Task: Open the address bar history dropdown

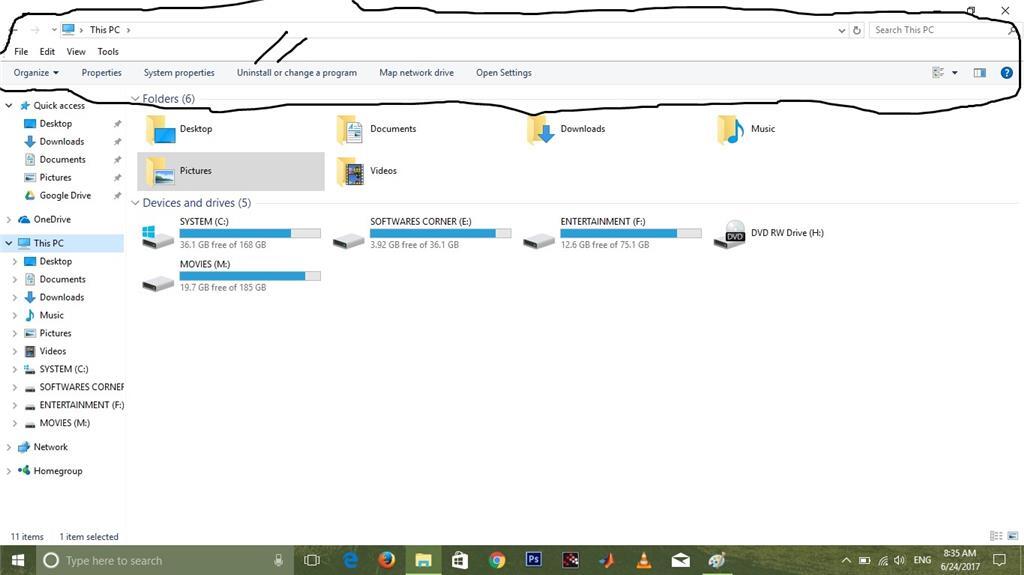Action: point(841,30)
